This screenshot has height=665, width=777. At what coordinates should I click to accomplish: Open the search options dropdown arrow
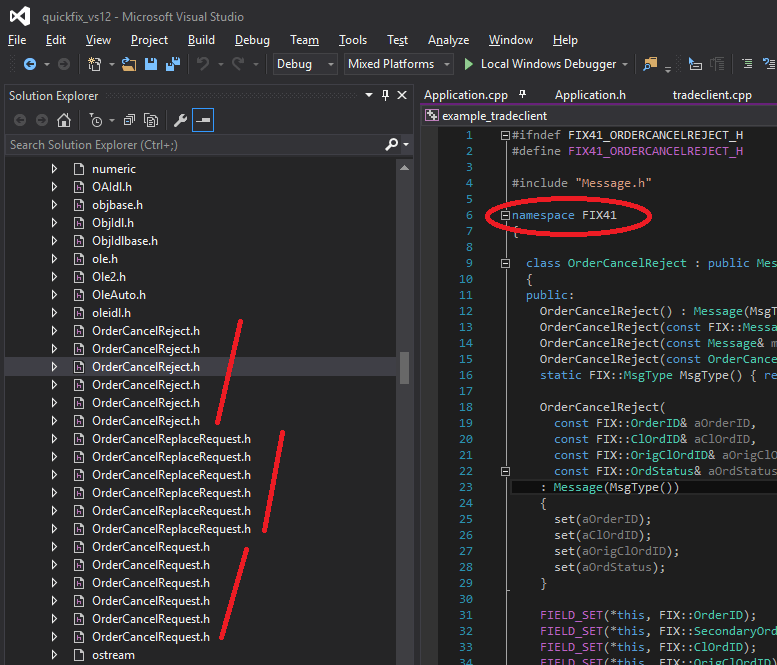coord(406,145)
